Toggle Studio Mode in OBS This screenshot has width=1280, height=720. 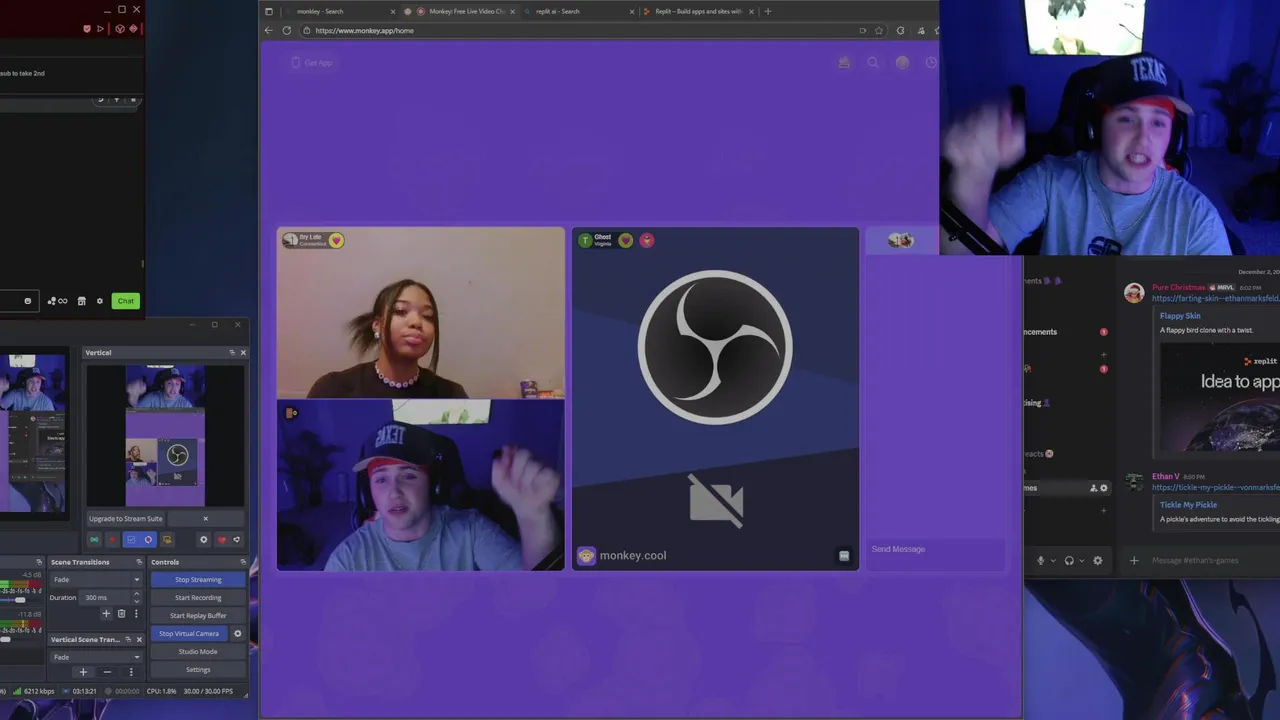(x=198, y=651)
